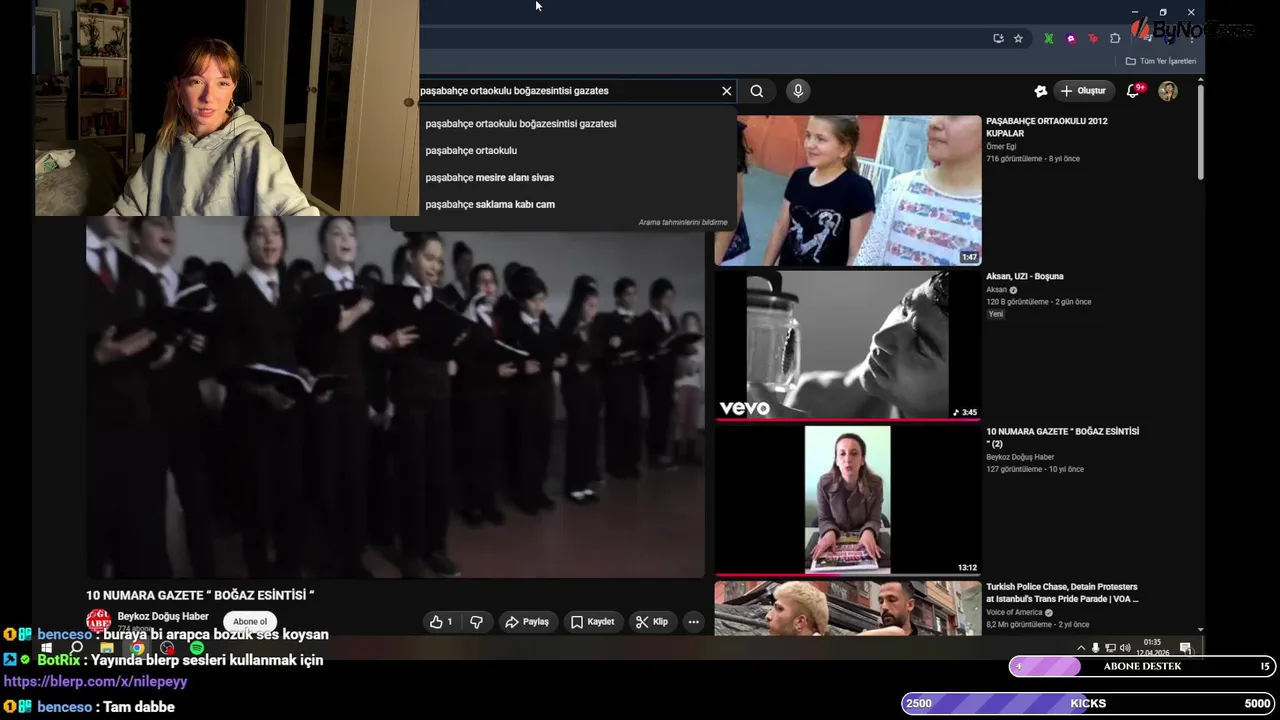Click the Ömer Egi channel name
1280x720 pixels.
tap(1001, 147)
